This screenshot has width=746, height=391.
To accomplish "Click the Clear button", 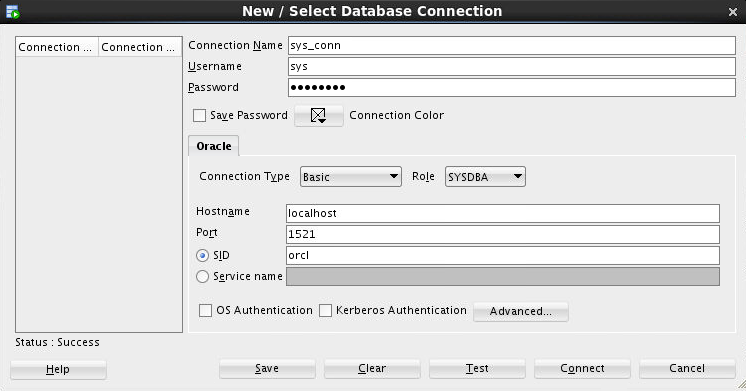I will point(372,369).
